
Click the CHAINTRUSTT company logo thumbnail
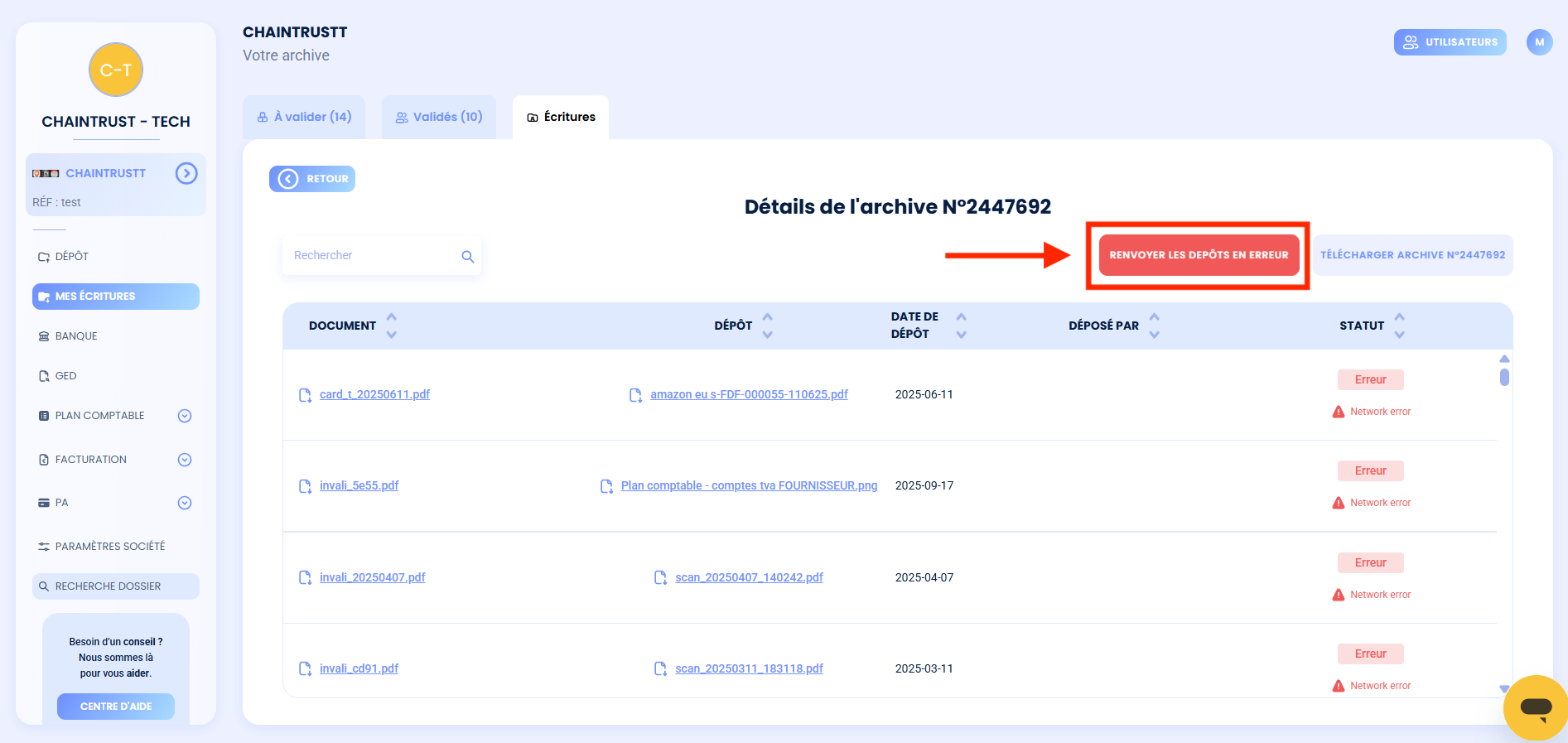pos(46,173)
